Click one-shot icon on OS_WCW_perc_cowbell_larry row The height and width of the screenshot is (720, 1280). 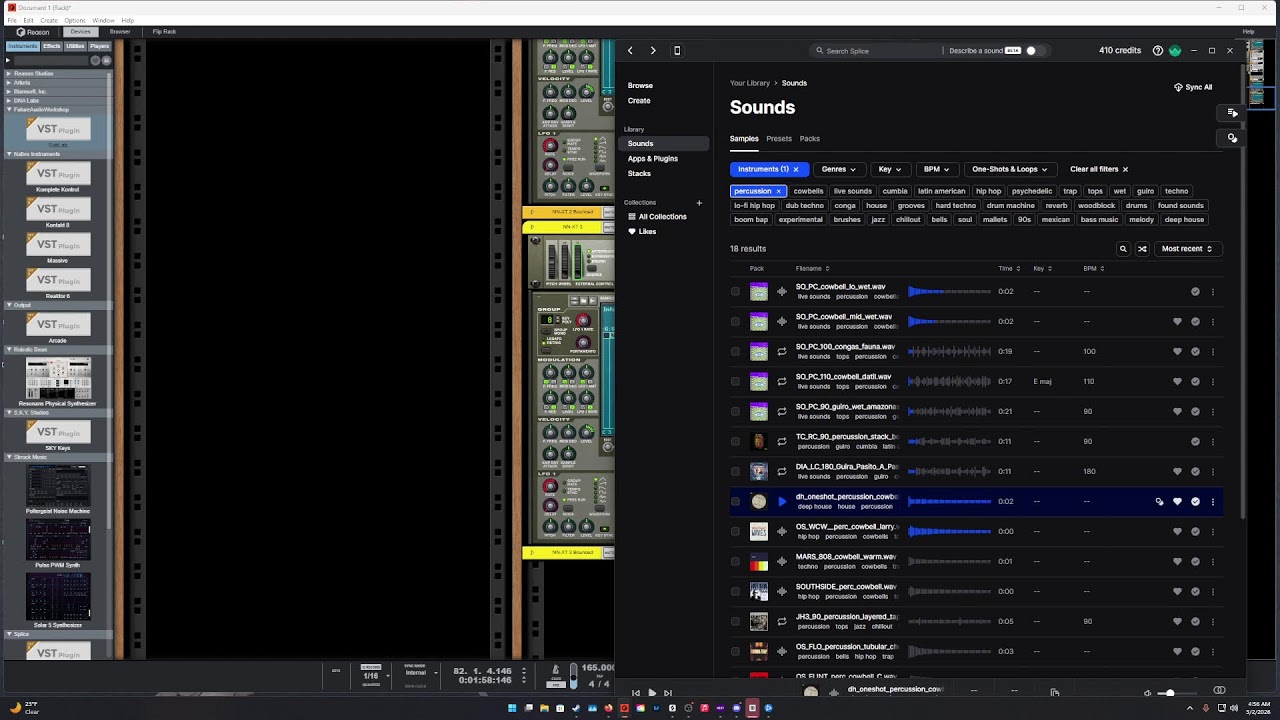point(782,531)
